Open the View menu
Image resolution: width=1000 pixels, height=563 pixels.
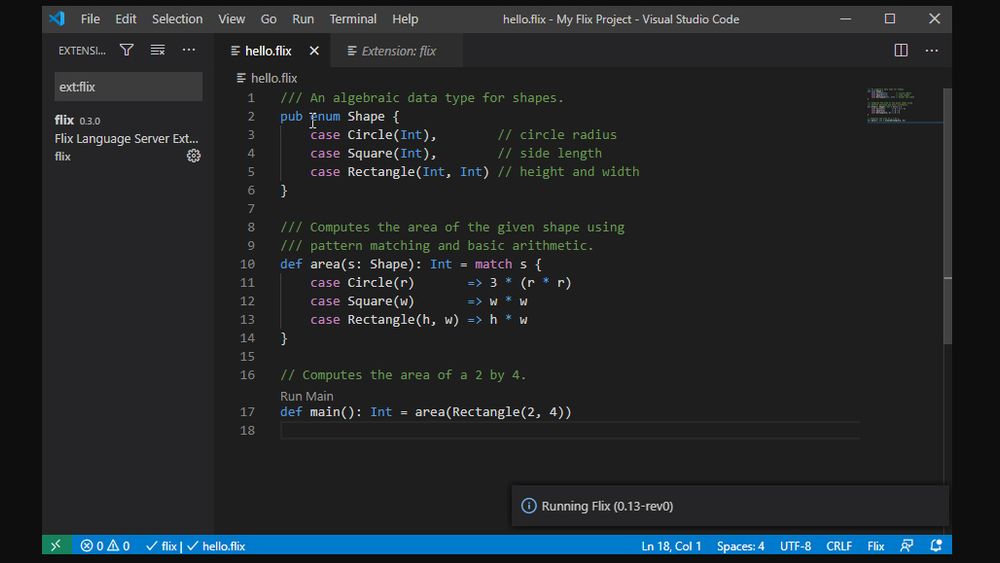232,19
